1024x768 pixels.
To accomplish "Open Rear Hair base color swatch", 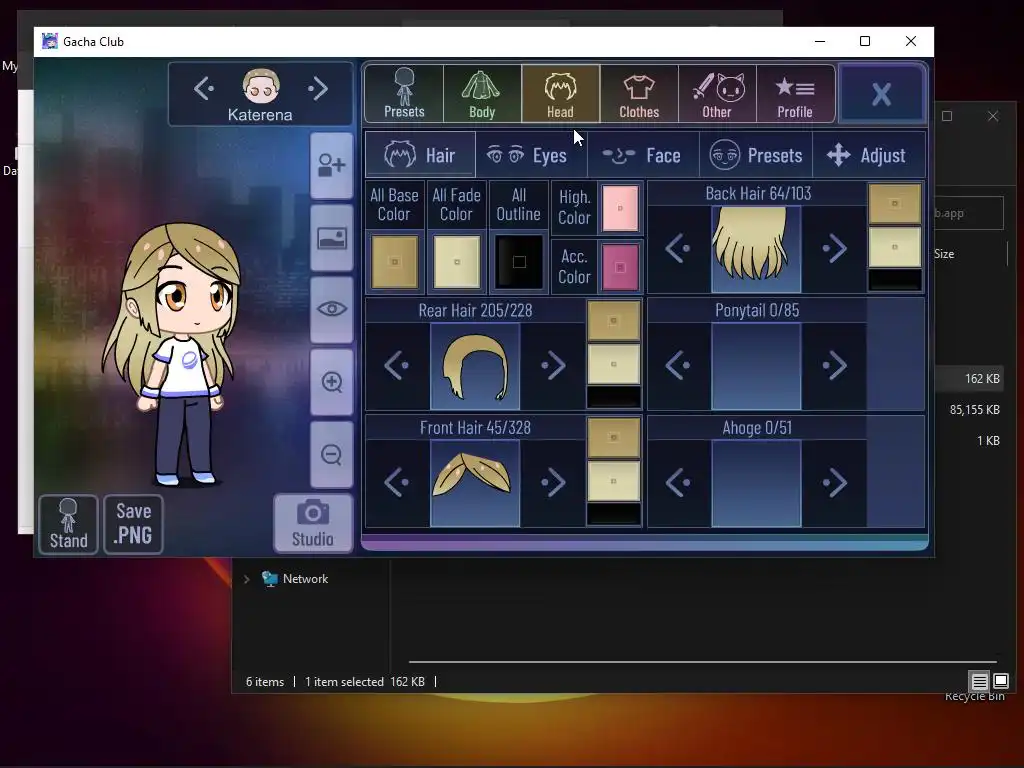I will coord(614,321).
